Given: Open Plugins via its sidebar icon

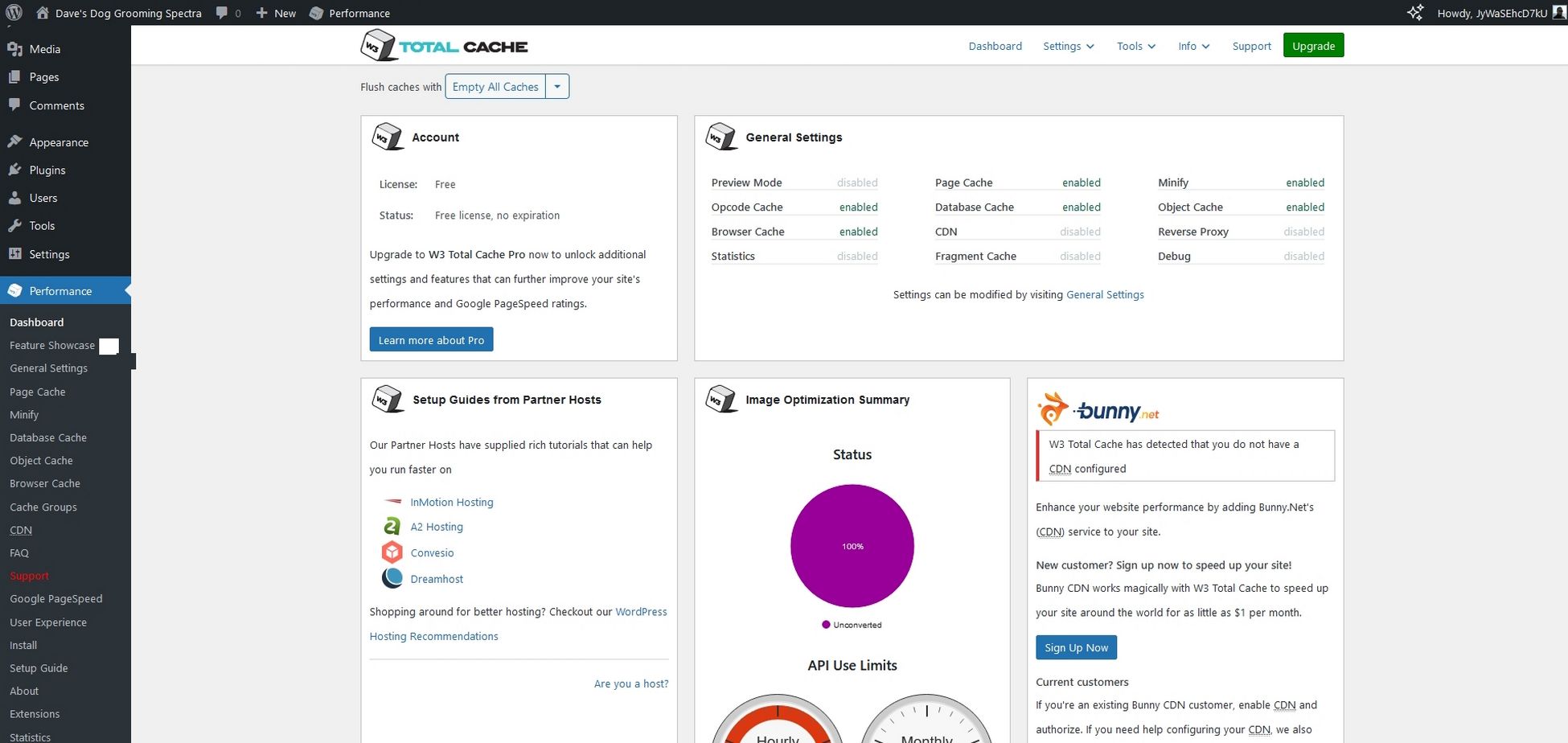Looking at the screenshot, I should click(x=14, y=170).
